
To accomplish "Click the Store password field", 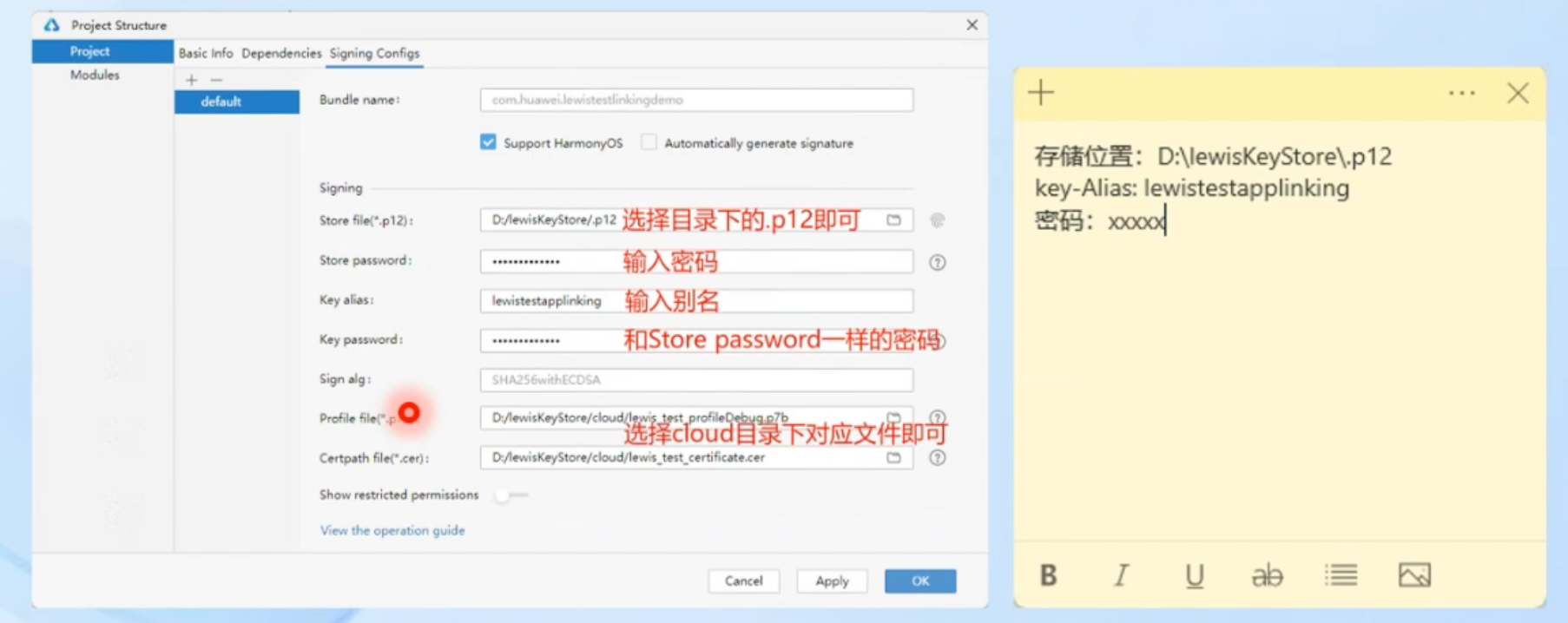I will (x=696, y=260).
